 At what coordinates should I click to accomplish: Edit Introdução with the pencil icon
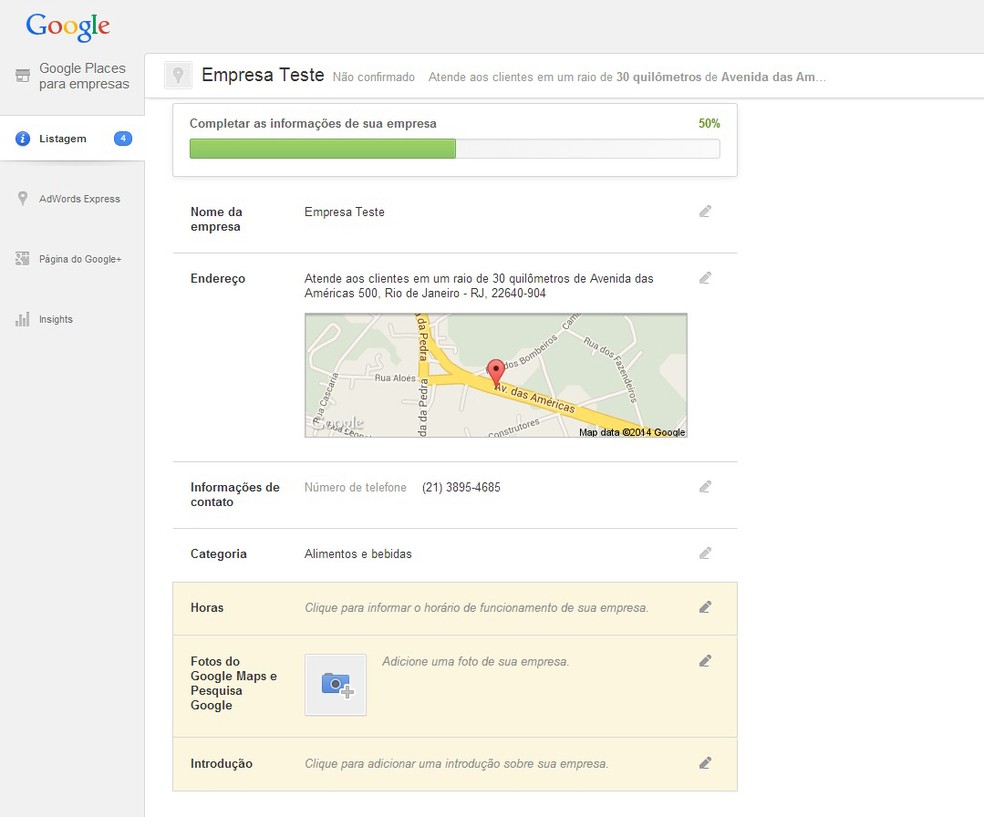(705, 763)
